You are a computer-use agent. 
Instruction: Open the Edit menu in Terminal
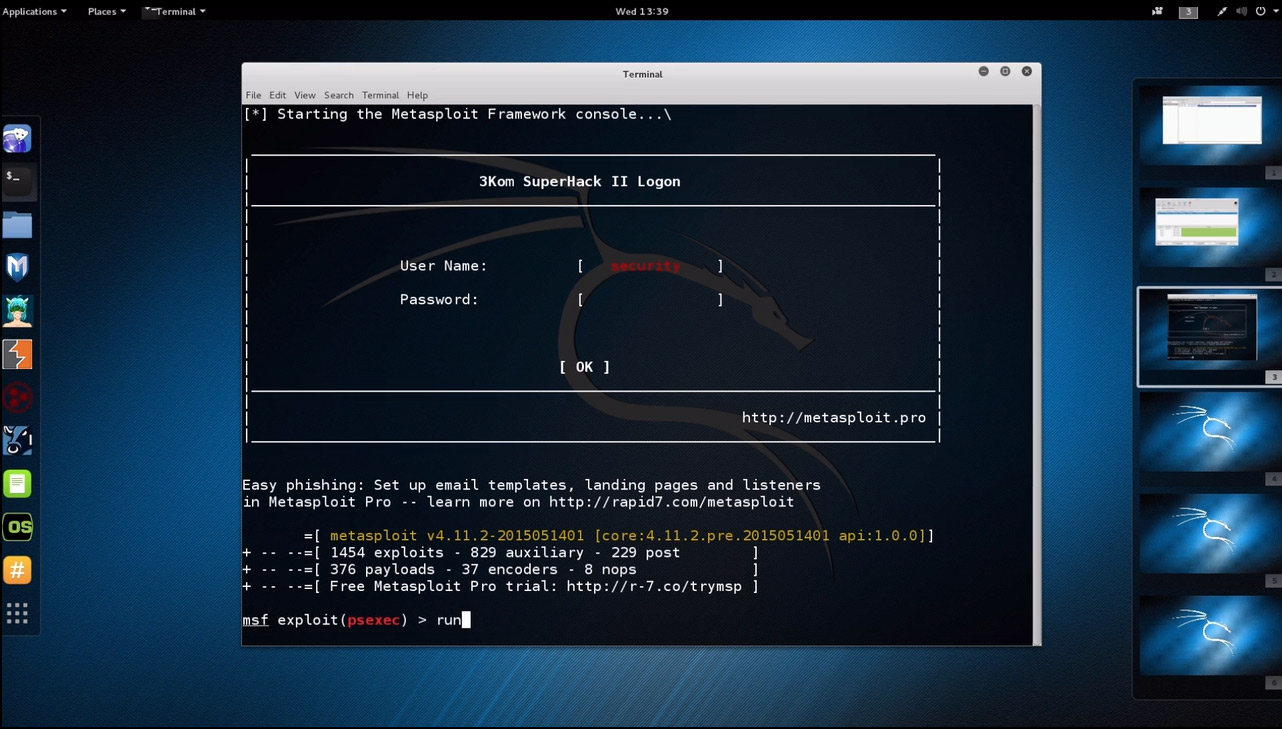point(277,95)
